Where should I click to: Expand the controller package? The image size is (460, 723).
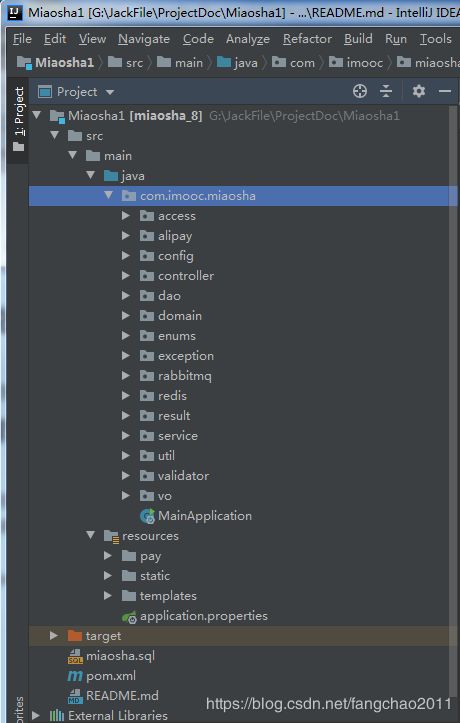coord(126,275)
